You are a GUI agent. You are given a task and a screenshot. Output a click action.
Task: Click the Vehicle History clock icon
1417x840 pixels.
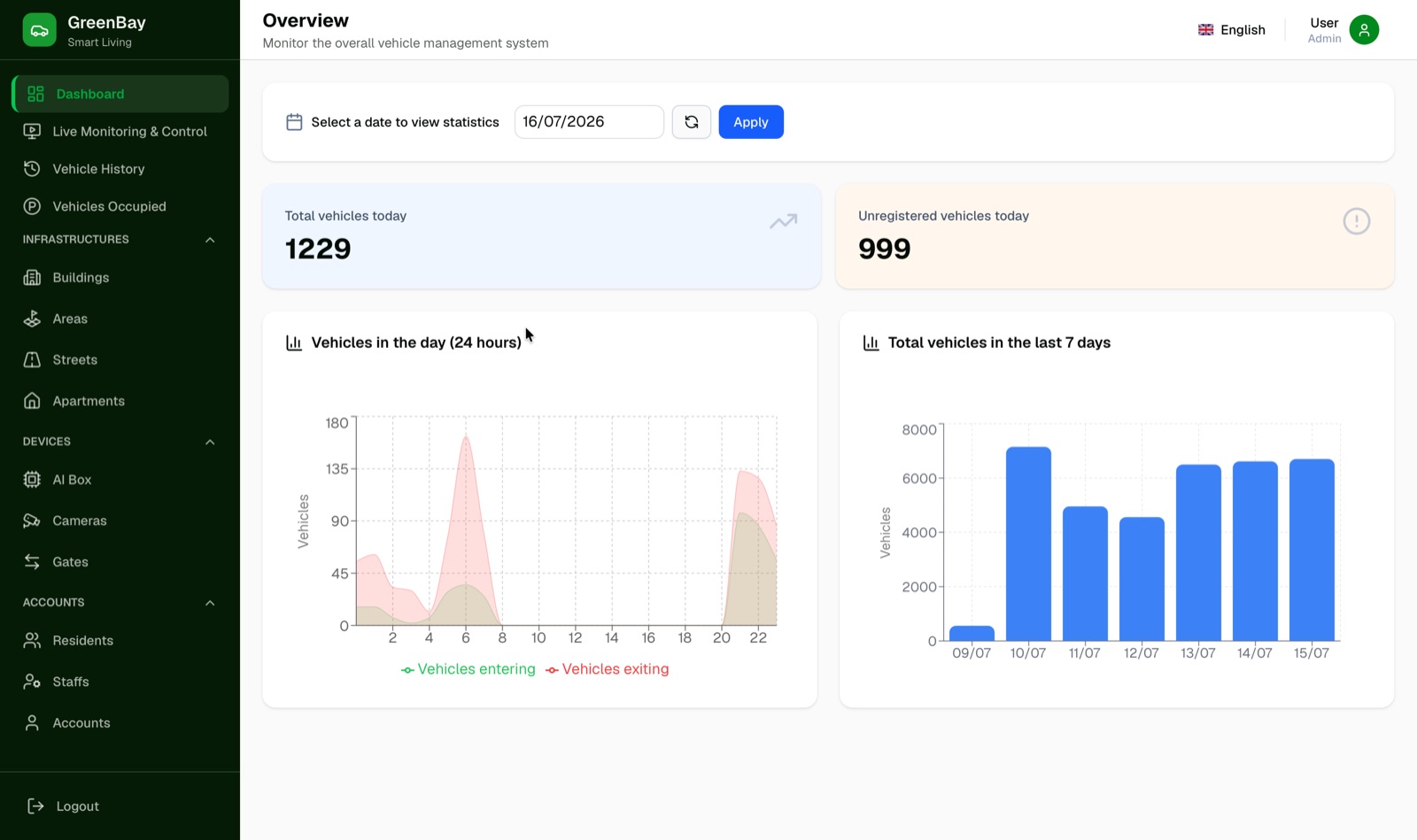(32, 168)
